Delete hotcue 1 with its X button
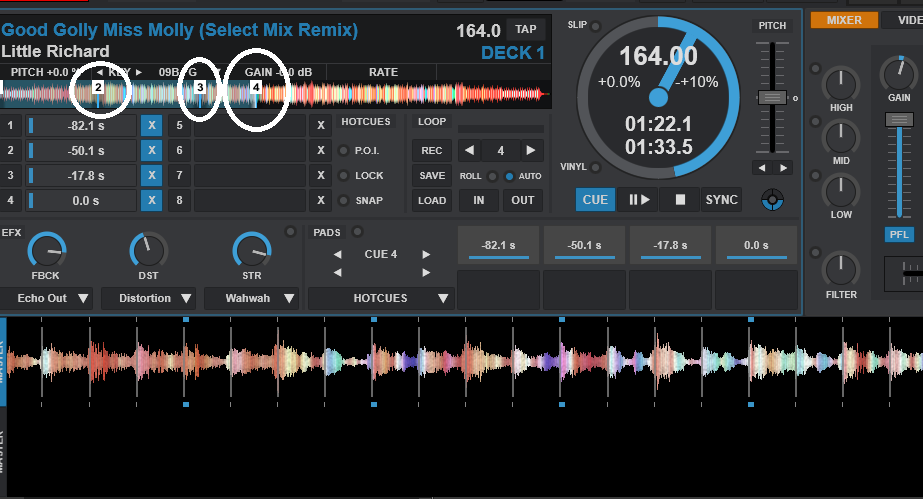 coord(150,125)
